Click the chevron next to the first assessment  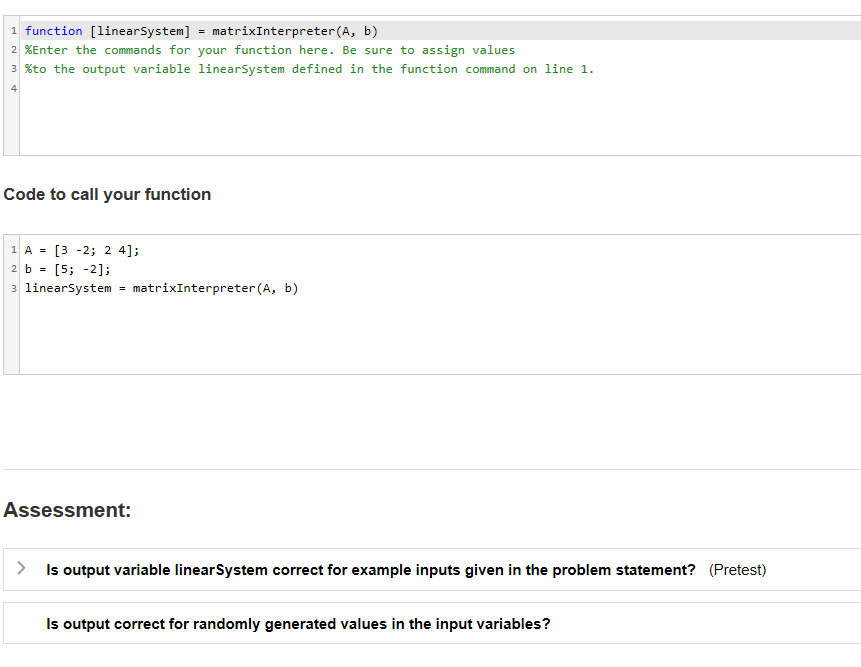[x=21, y=568]
